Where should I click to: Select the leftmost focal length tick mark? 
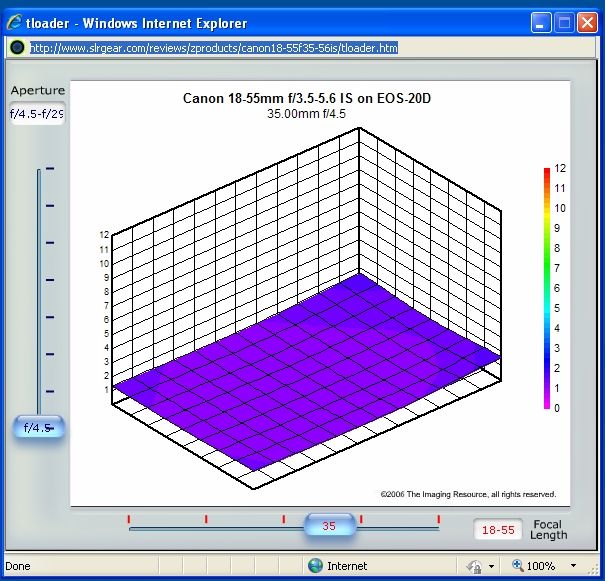pyautogui.click(x=129, y=518)
